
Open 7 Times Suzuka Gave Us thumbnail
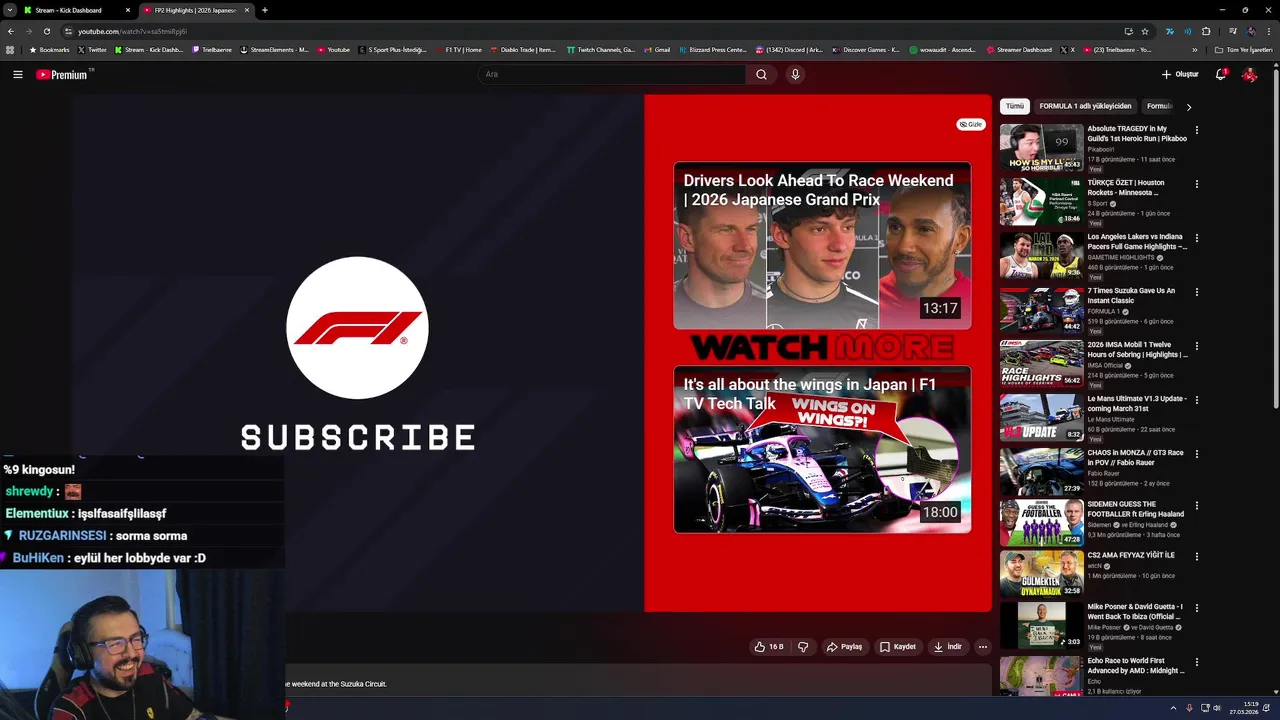(1041, 310)
